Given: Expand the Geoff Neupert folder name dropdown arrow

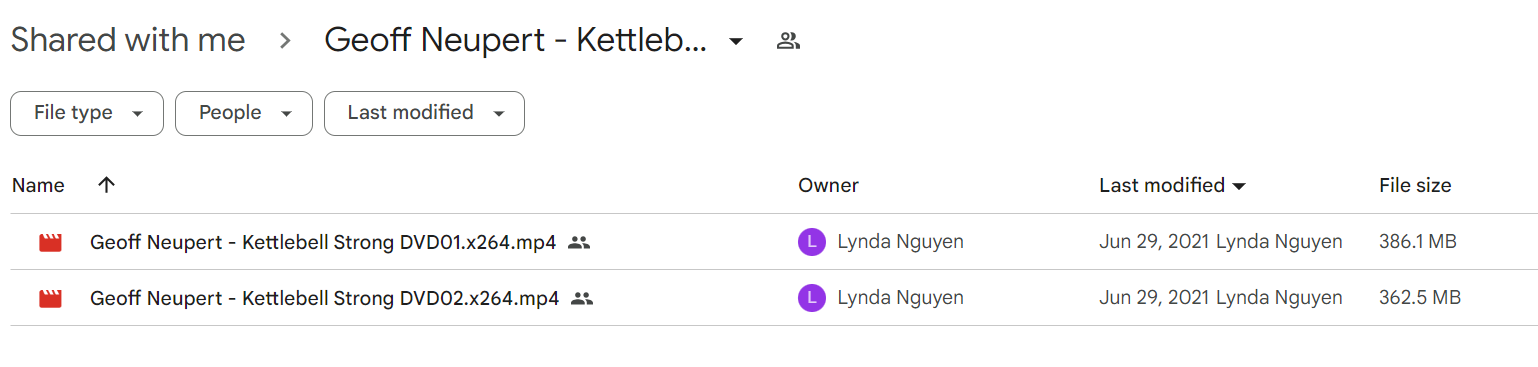Looking at the screenshot, I should pyautogui.click(x=736, y=41).
